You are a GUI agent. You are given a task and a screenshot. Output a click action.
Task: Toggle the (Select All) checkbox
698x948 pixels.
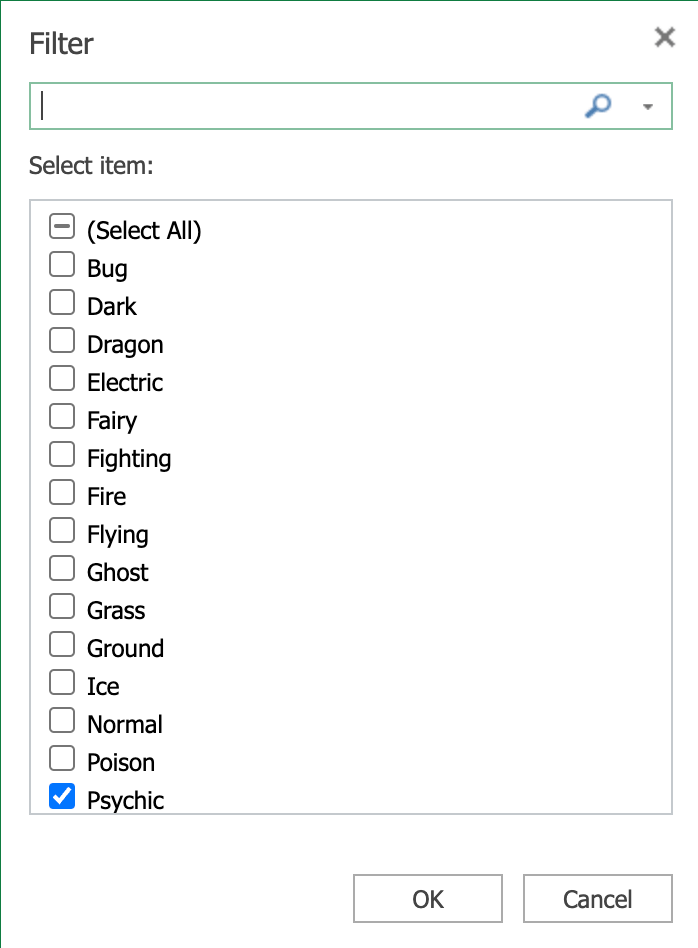(x=62, y=226)
